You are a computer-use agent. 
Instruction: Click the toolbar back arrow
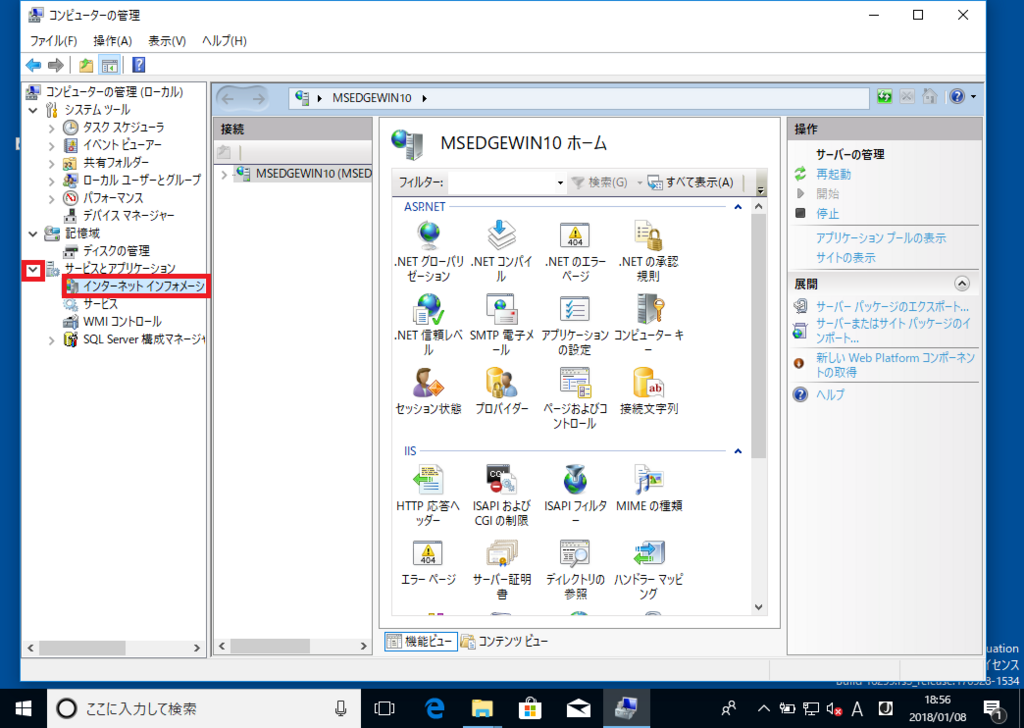pos(33,65)
